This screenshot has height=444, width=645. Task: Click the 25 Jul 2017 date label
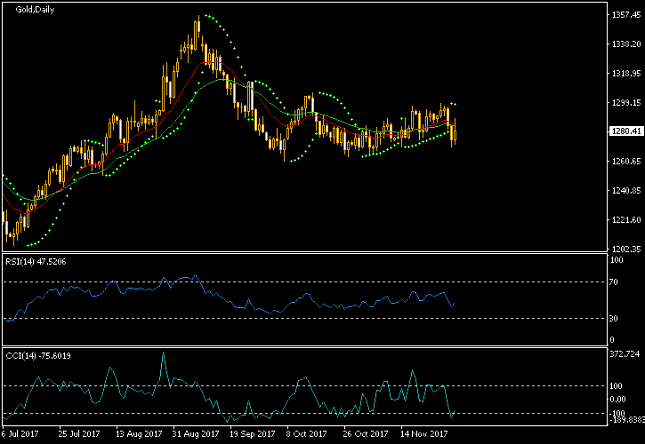click(79, 434)
